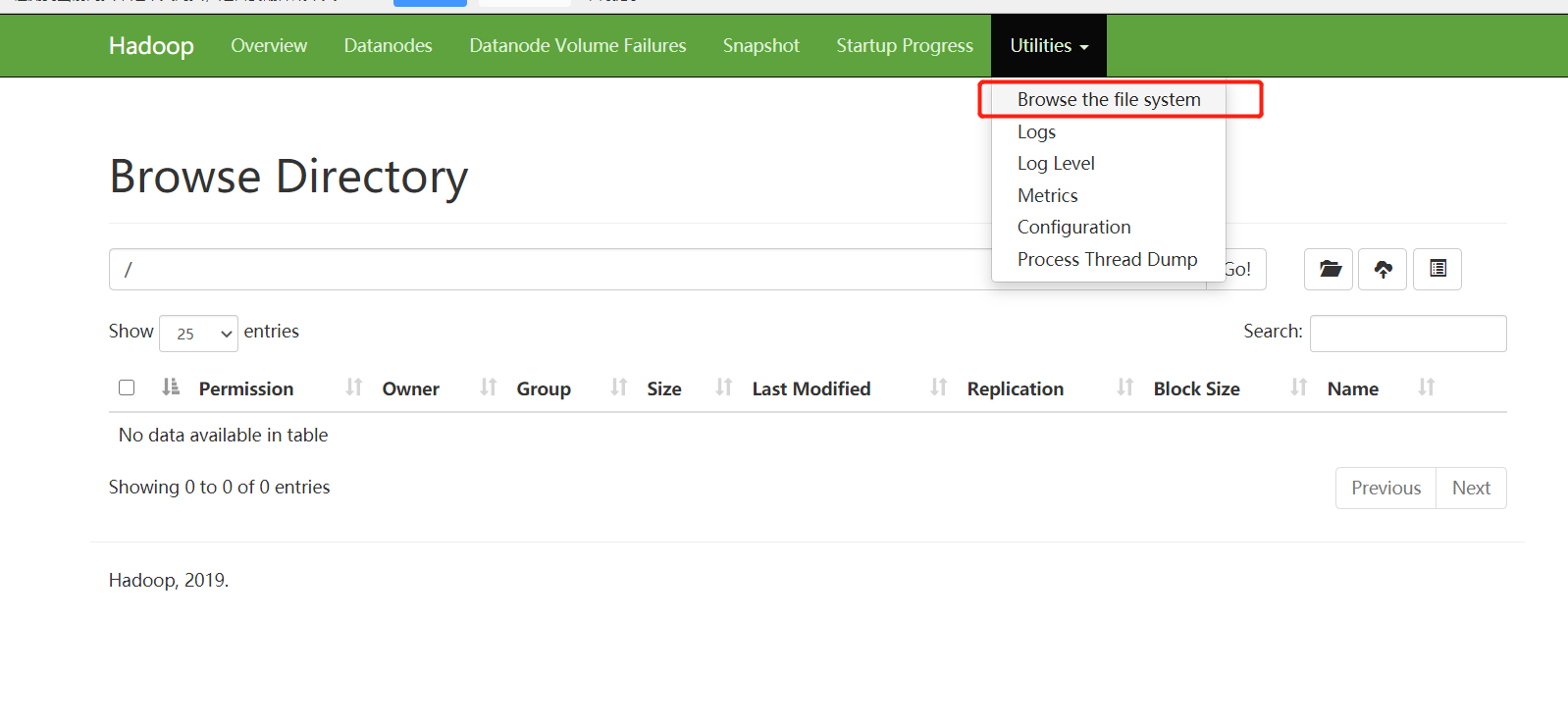Click the upload files cloud icon
The width and height of the screenshot is (1568, 723).
(1383, 269)
